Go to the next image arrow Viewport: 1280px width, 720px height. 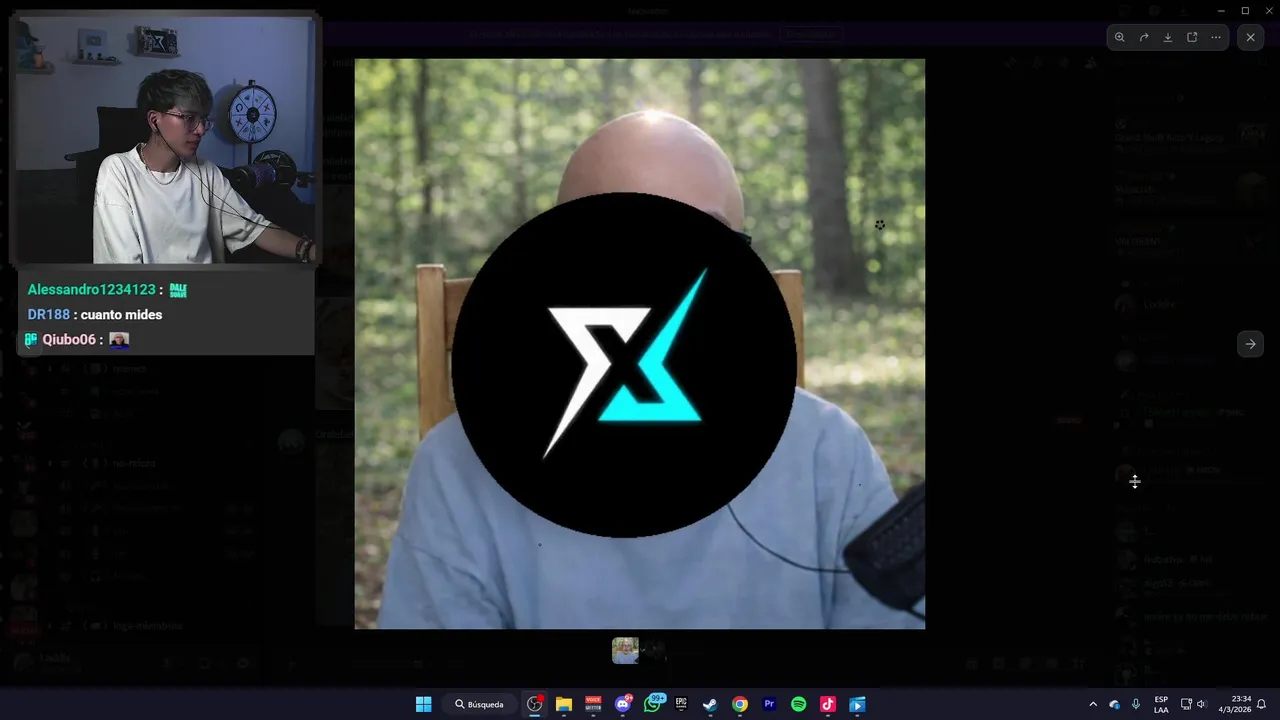[1250, 344]
